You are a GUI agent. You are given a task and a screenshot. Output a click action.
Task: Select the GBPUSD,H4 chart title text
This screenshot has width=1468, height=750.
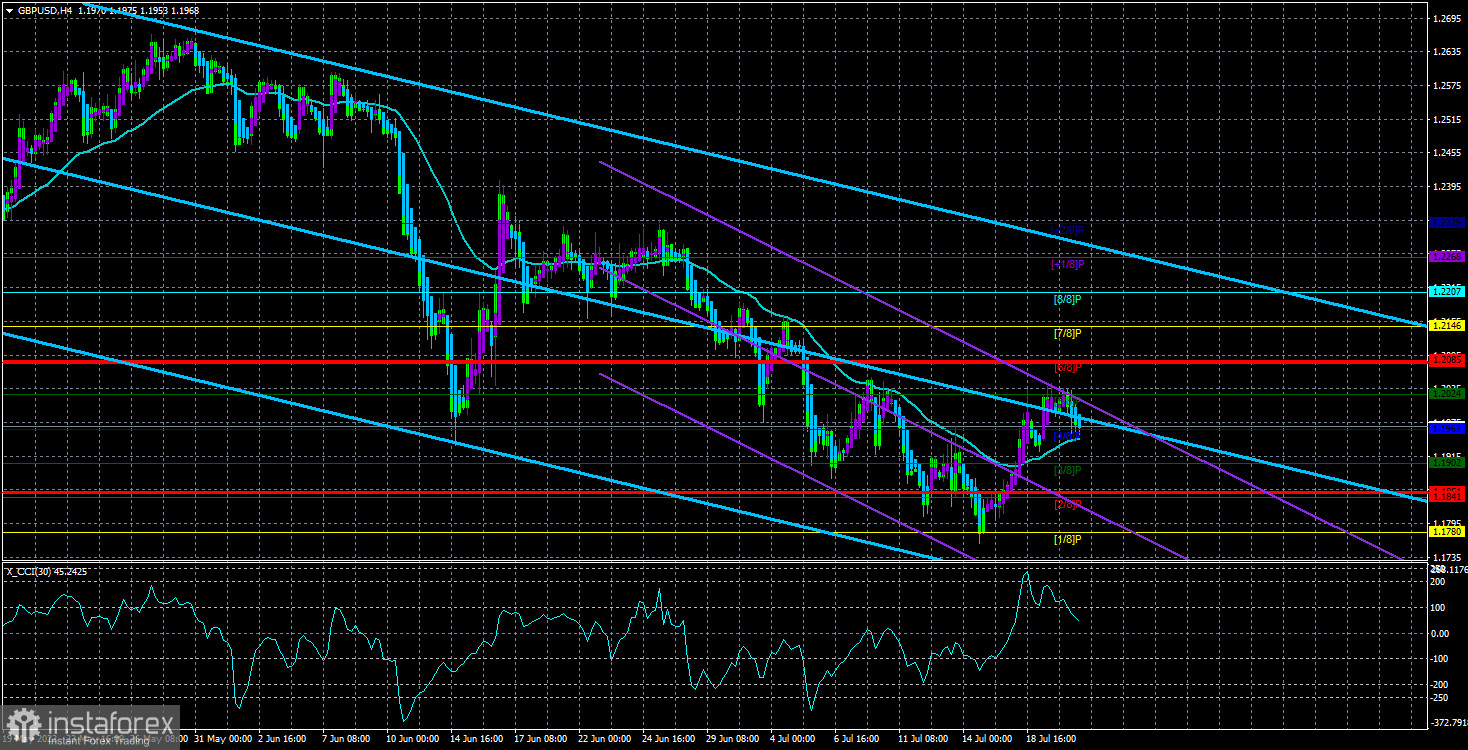pos(45,10)
